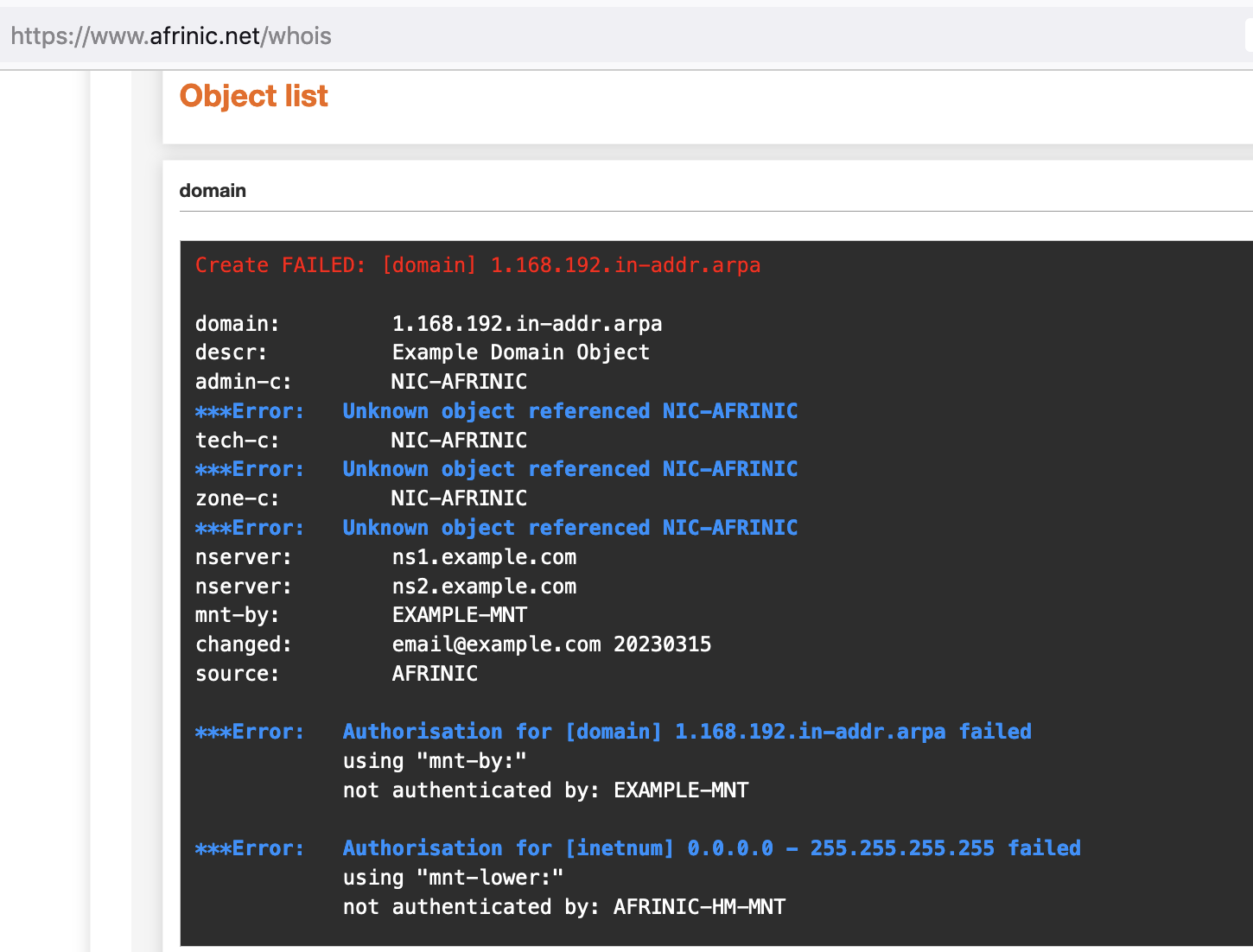Click the admin-c: NIC-AFRINIC line
Screen dimensions: 1253x952
pos(361,382)
